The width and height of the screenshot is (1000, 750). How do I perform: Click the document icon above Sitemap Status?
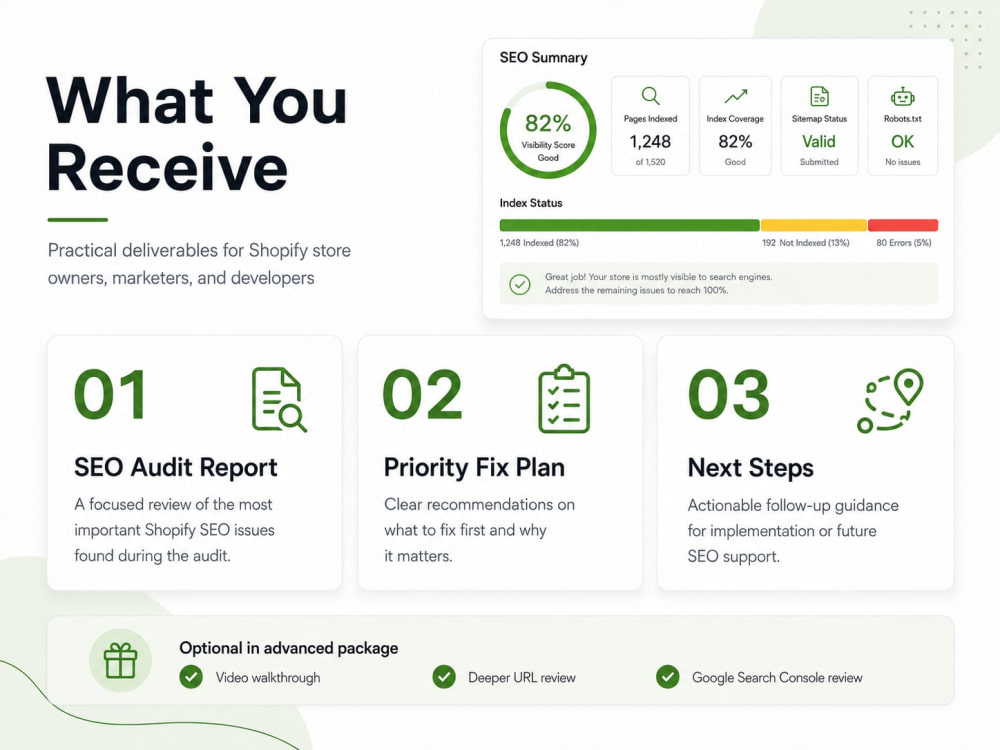click(x=819, y=96)
